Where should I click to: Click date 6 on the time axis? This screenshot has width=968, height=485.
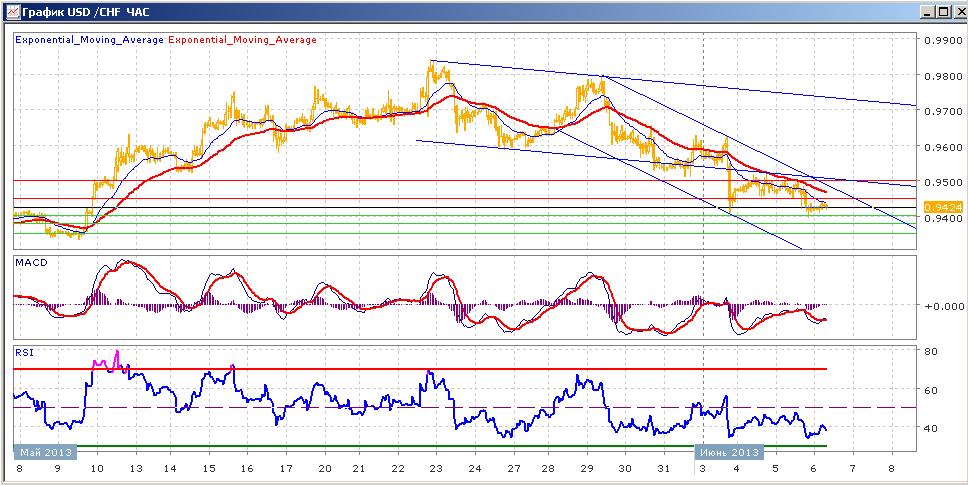[814, 468]
